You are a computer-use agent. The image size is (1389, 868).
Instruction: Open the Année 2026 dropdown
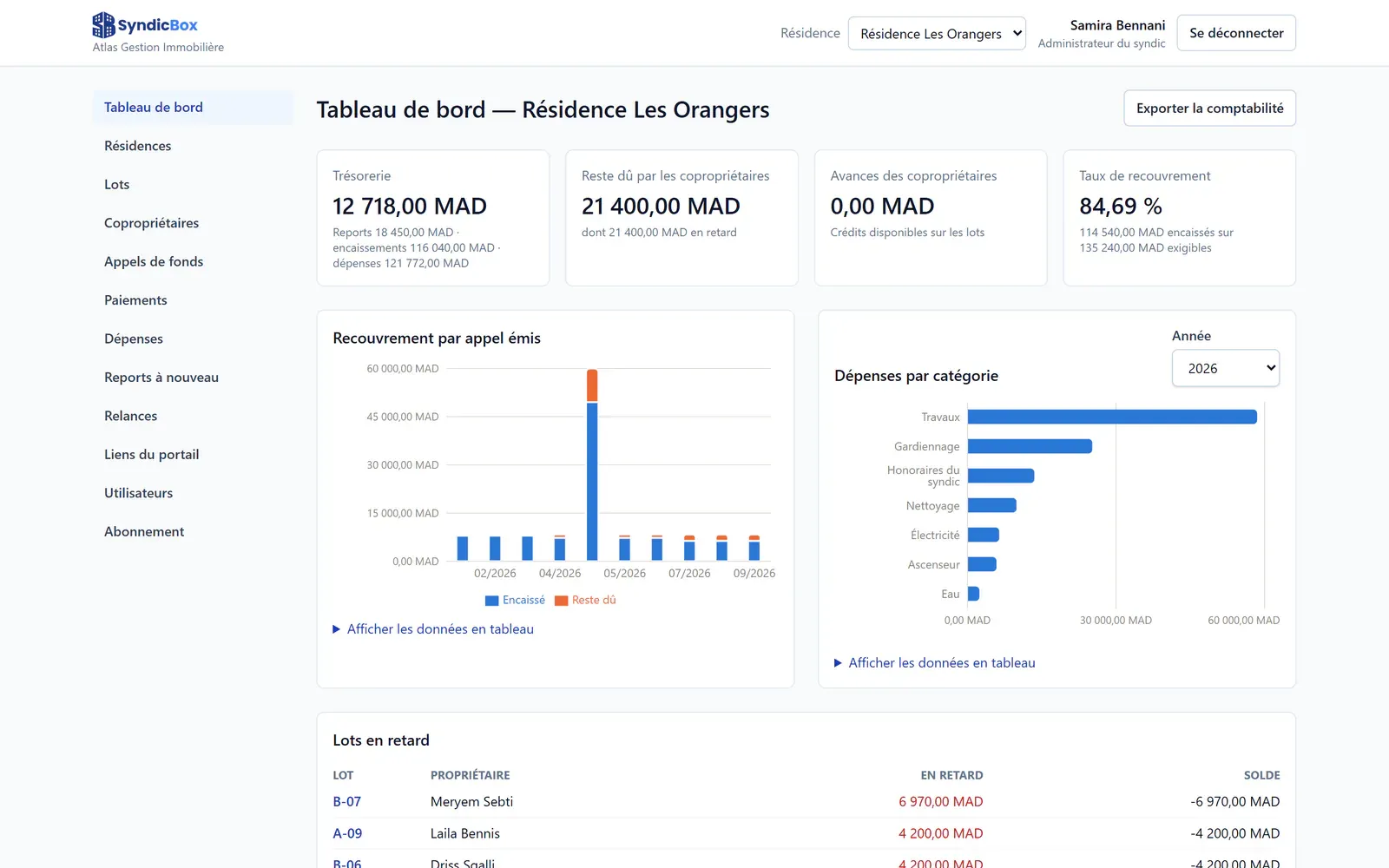(1226, 368)
